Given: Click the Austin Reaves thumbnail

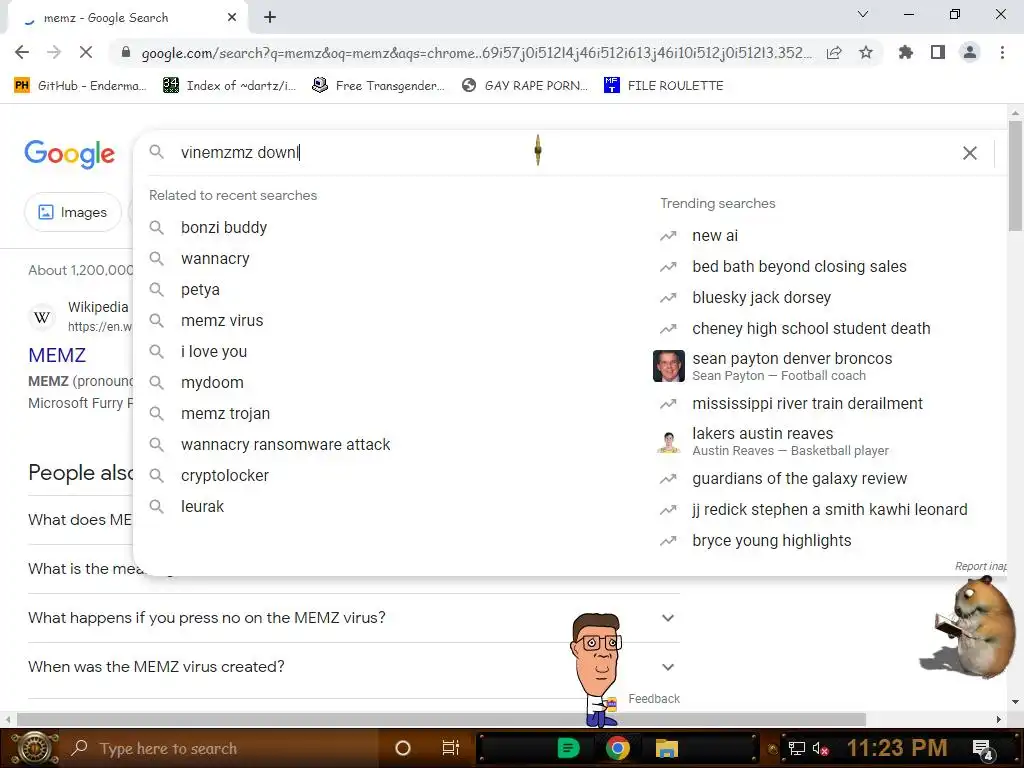Looking at the screenshot, I should click(x=669, y=441).
